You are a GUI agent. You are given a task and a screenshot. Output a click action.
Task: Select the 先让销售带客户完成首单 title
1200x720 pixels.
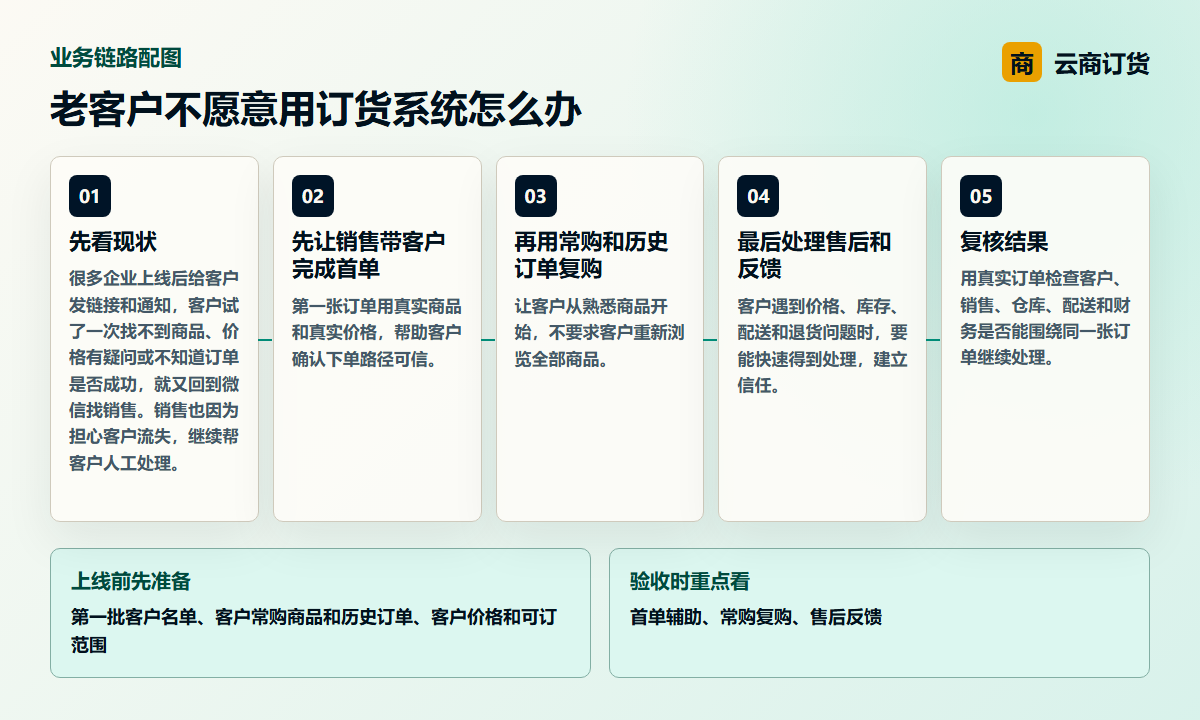click(368, 255)
